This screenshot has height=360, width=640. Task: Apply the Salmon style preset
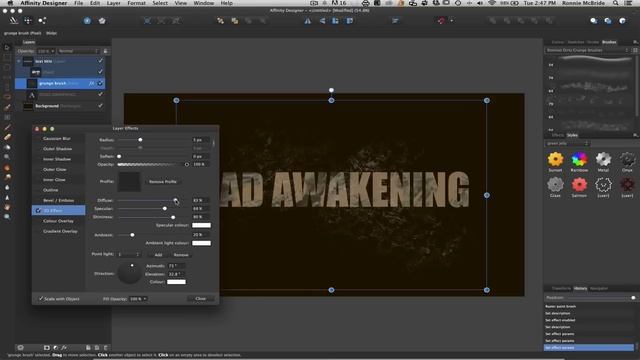[x=579, y=185]
